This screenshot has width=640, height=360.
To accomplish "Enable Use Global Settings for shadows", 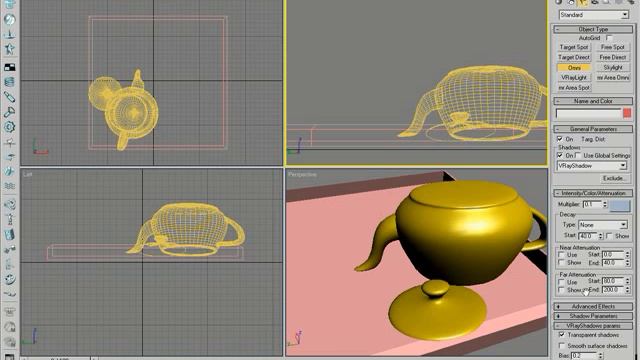I will pyautogui.click(x=578, y=156).
